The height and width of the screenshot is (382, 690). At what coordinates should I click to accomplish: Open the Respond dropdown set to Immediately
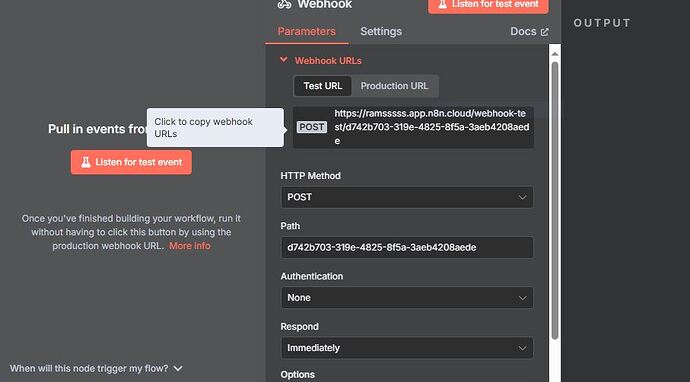coord(407,348)
